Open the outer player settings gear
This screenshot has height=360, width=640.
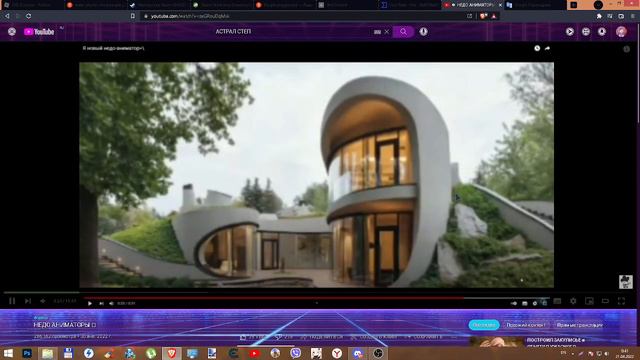(573, 301)
